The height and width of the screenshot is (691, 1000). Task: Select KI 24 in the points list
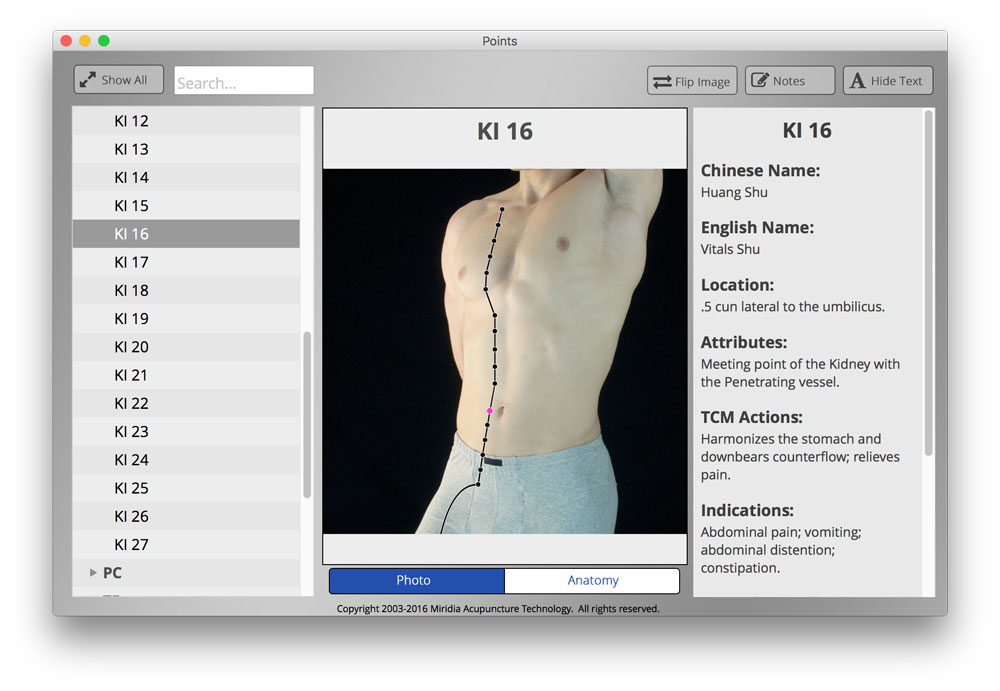coord(186,460)
